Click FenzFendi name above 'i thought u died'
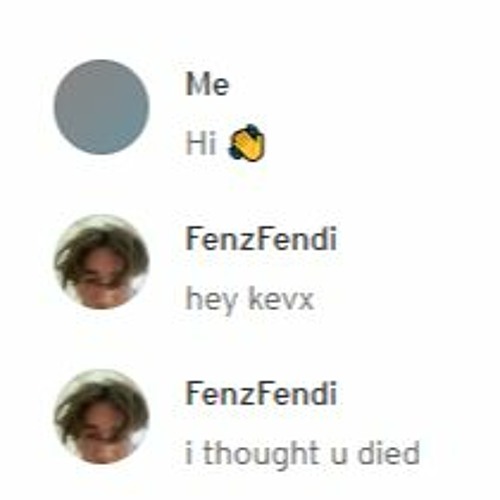This screenshot has width=500, height=500. click(x=261, y=394)
